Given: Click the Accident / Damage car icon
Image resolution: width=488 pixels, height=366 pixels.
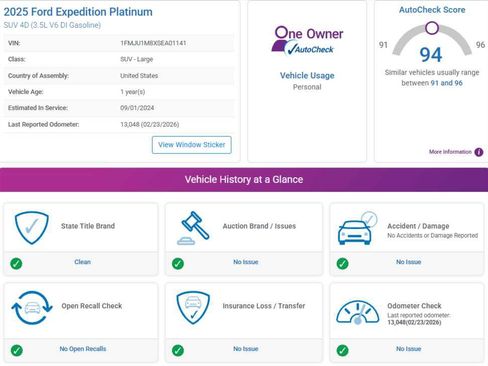Looking at the screenshot, I should coord(357,228).
